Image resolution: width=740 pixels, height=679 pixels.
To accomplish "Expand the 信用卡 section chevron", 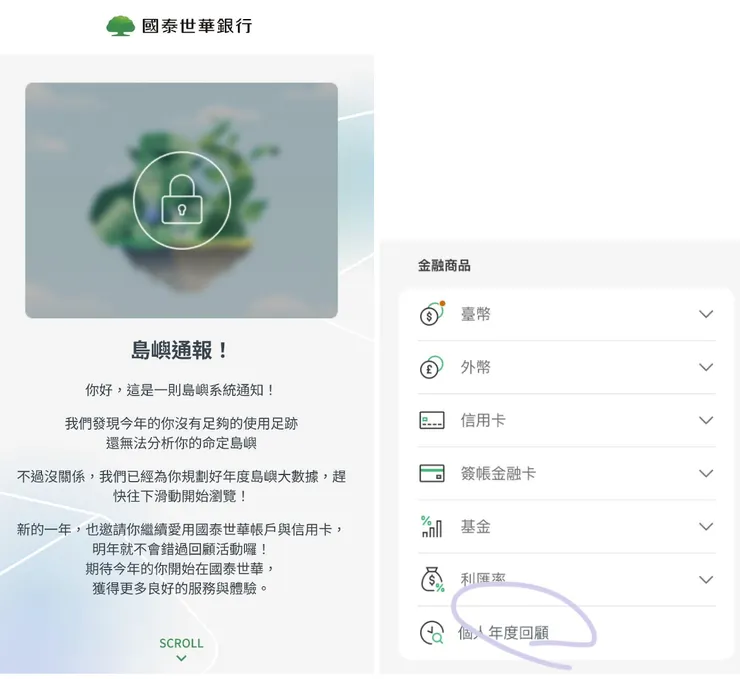I will point(706,420).
